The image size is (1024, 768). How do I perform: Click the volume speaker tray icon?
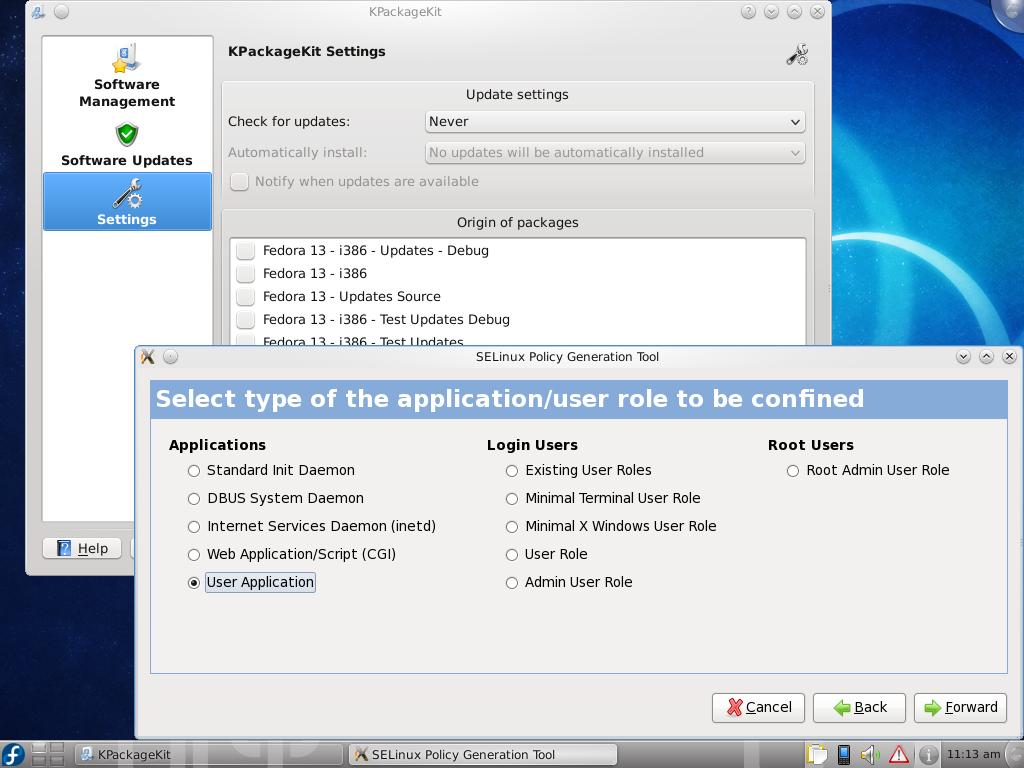[x=871, y=755]
